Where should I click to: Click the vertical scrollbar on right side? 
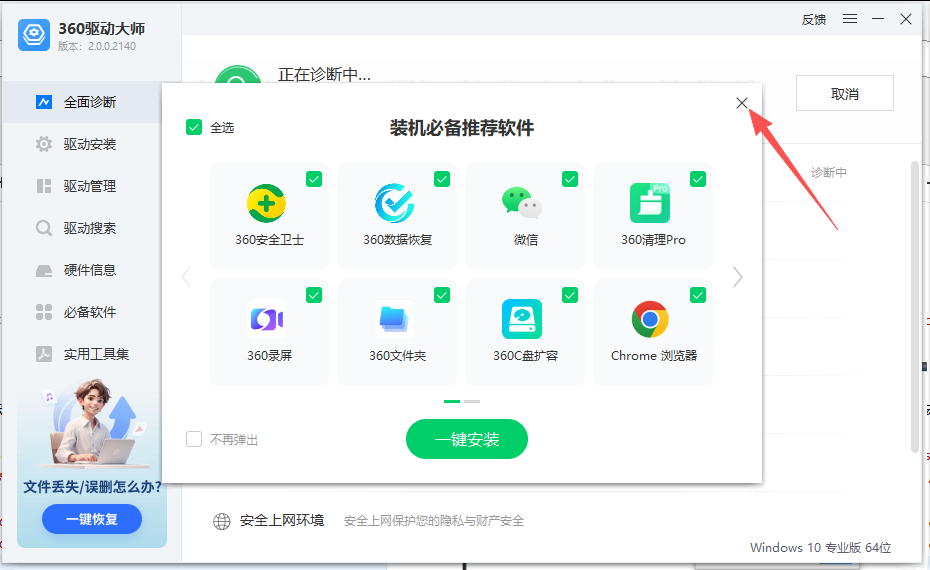point(915,307)
